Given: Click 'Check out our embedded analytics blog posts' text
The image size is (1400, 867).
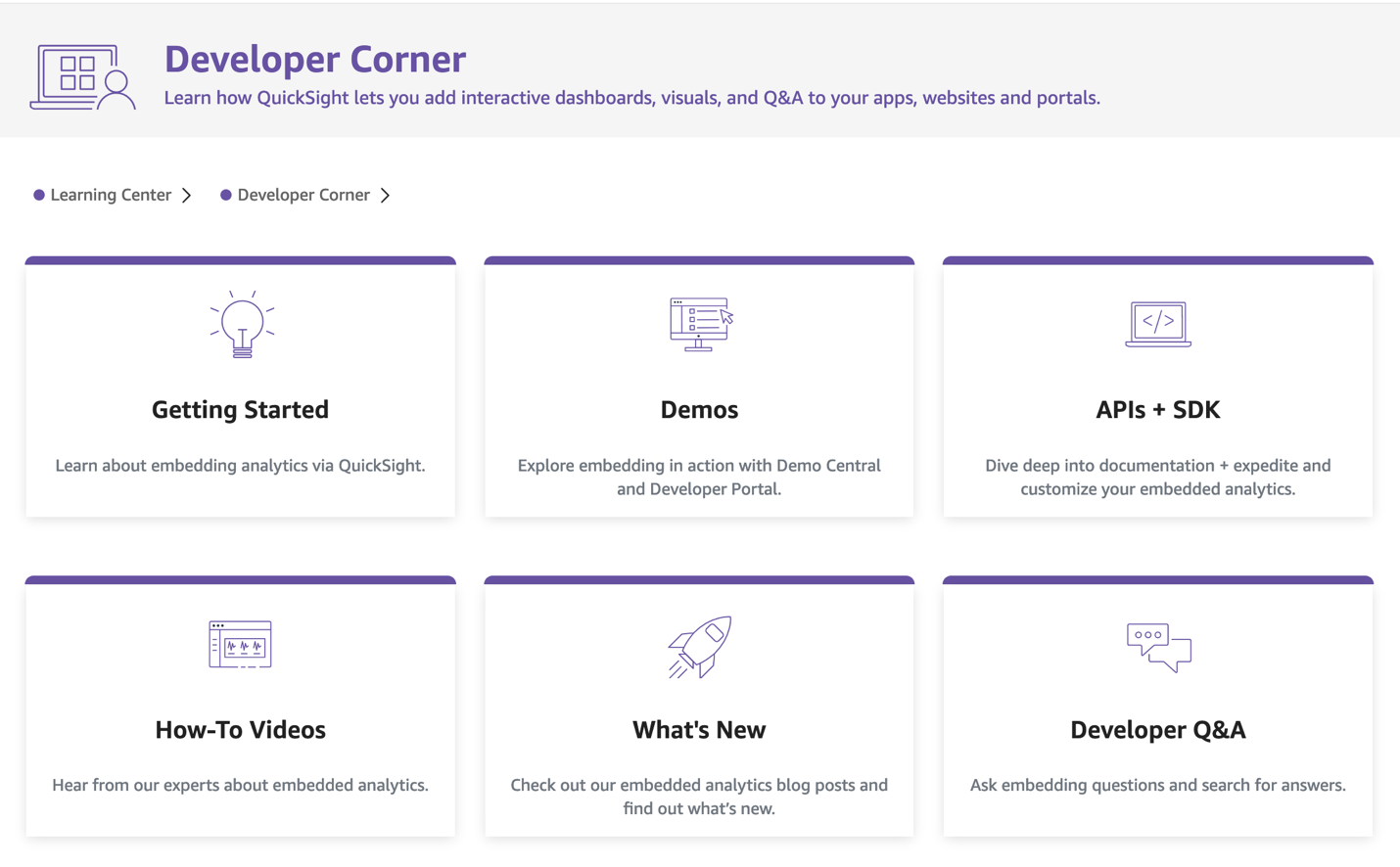Looking at the screenshot, I should pos(699,797).
